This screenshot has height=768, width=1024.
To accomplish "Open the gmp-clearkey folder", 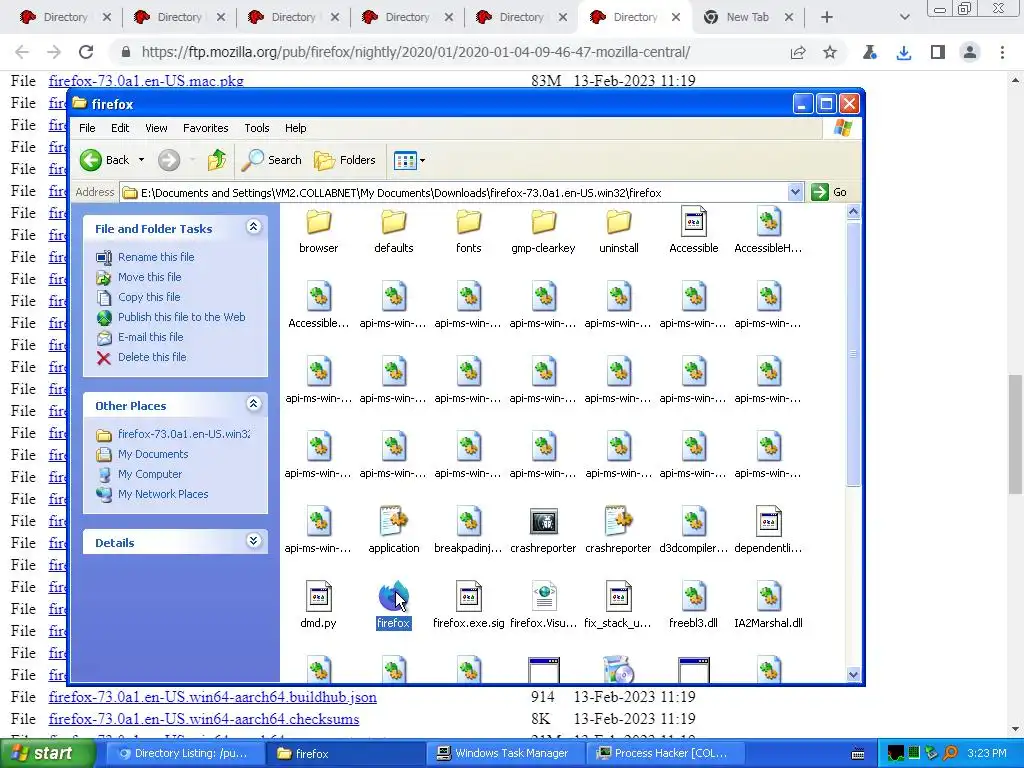I will 543,222.
